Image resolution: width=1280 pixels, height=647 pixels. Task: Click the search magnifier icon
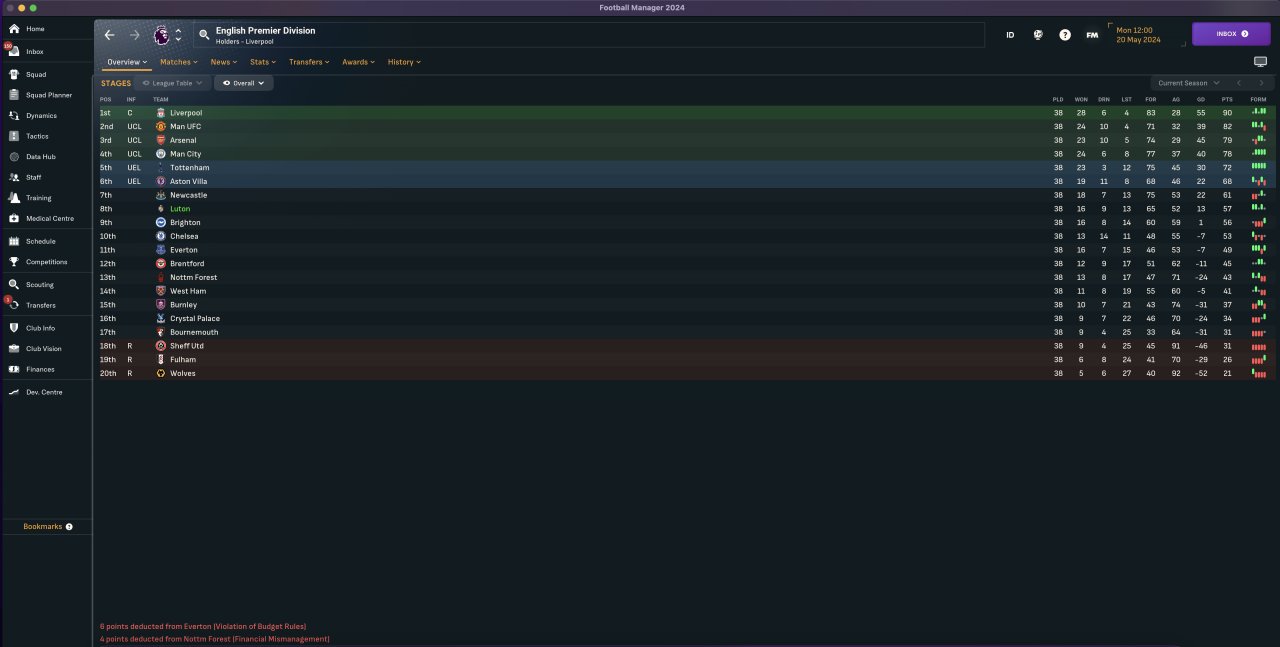[204, 35]
